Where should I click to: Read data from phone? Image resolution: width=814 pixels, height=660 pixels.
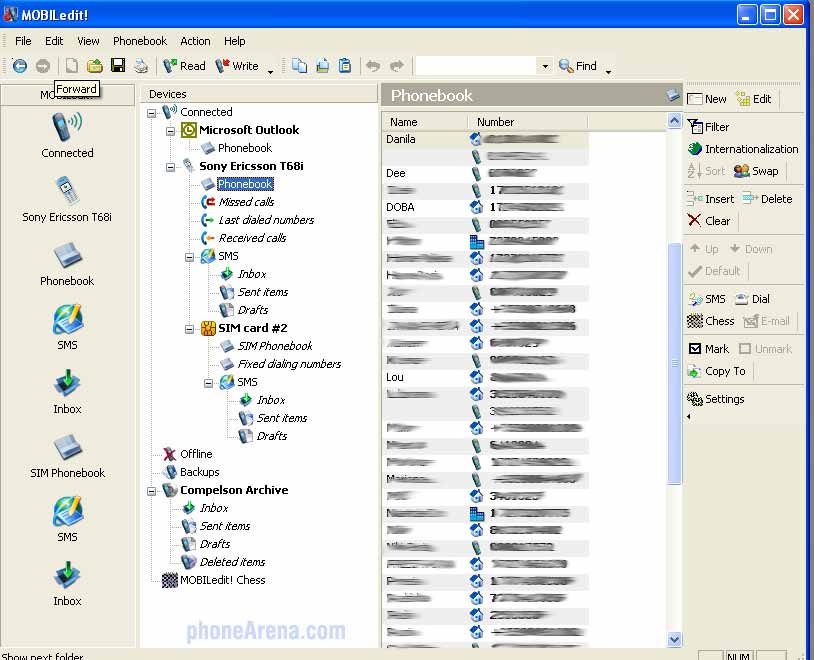(x=184, y=66)
